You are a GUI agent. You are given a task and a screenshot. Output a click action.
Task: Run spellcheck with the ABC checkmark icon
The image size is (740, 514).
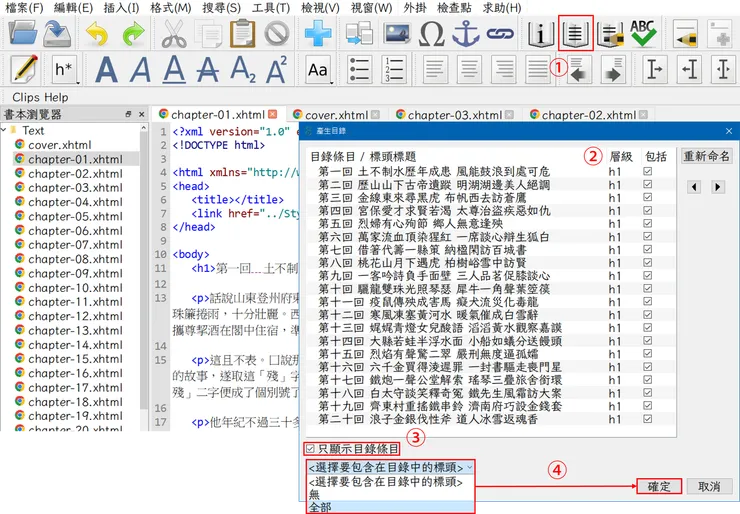[643, 33]
